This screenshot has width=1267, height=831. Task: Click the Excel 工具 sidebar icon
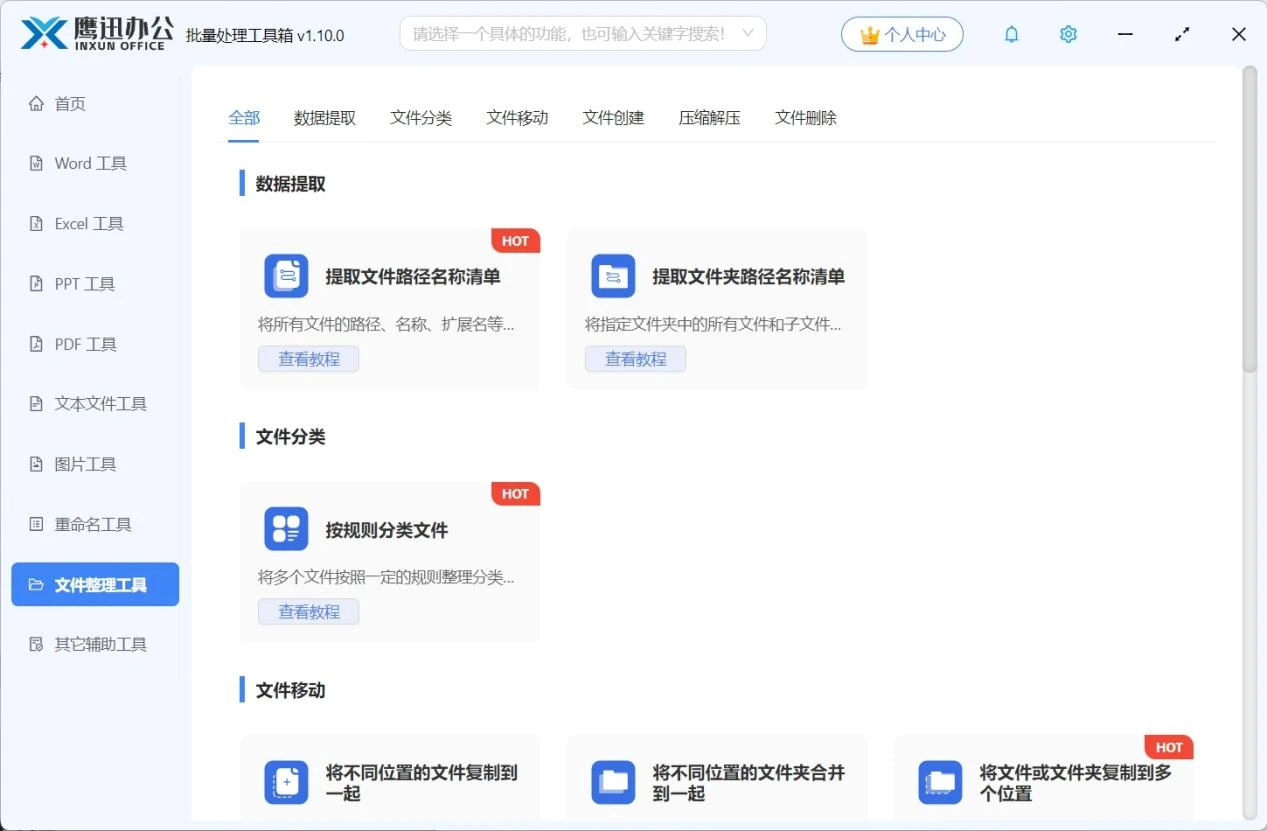[37, 223]
